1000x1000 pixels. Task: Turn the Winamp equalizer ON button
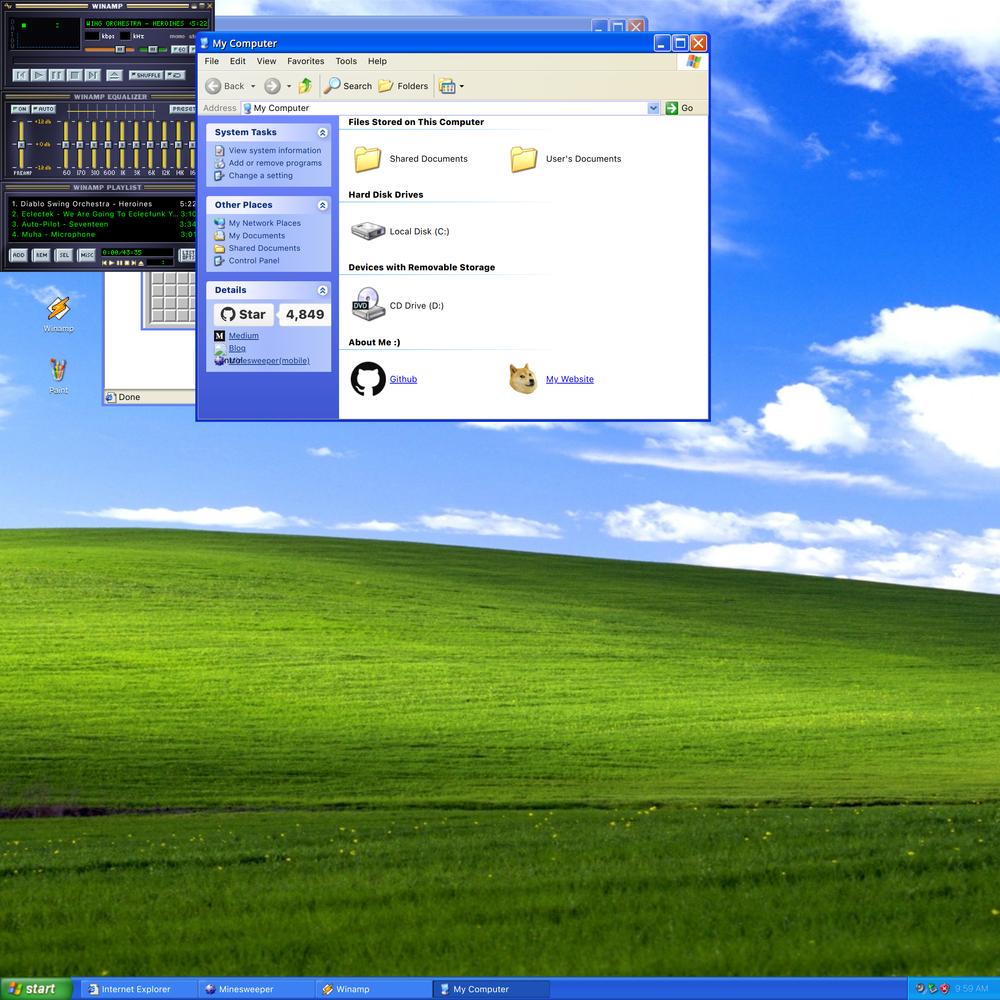click(20, 109)
